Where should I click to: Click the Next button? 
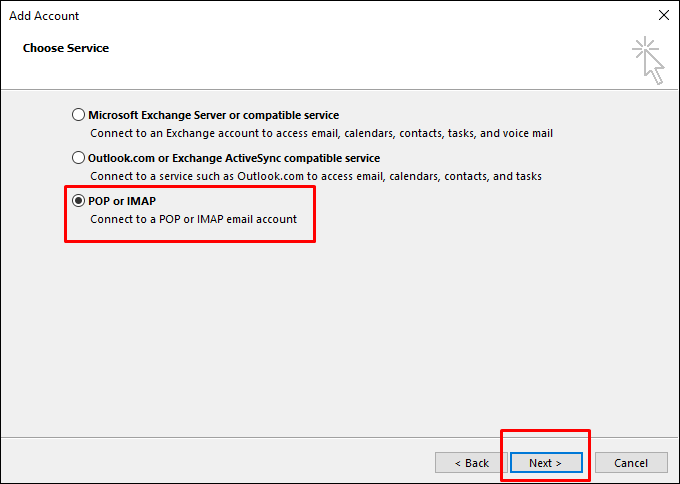[x=545, y=463]
